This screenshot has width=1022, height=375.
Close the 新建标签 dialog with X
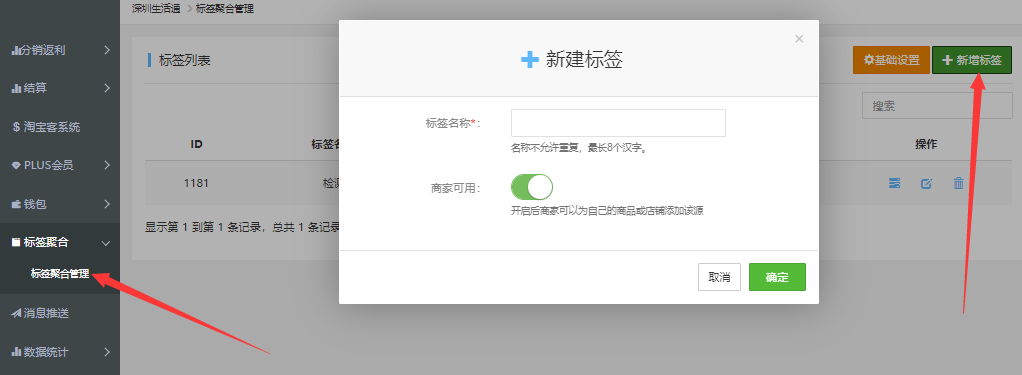(x=799, y=39)
